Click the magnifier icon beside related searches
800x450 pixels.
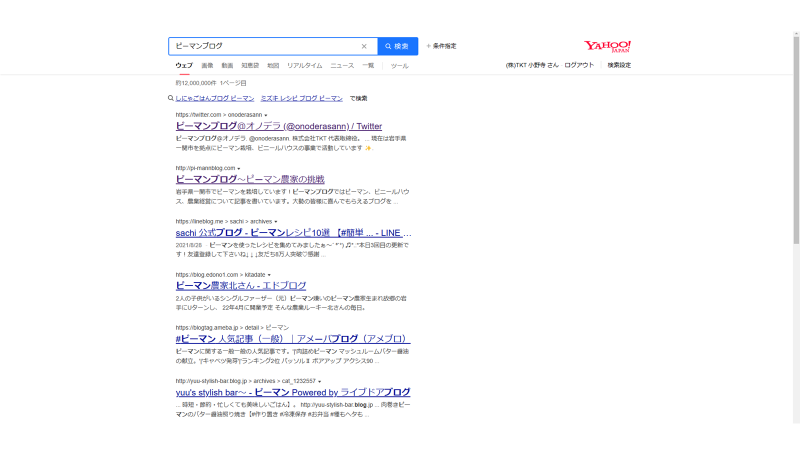point(171,99)
